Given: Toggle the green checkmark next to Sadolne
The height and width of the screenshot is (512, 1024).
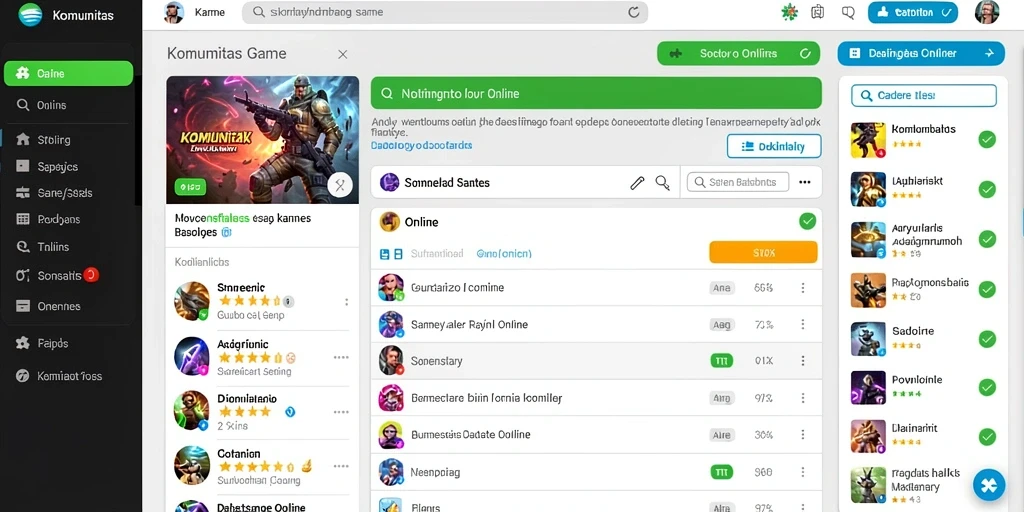Looking at the screenshot, I should tap(987, 339).
